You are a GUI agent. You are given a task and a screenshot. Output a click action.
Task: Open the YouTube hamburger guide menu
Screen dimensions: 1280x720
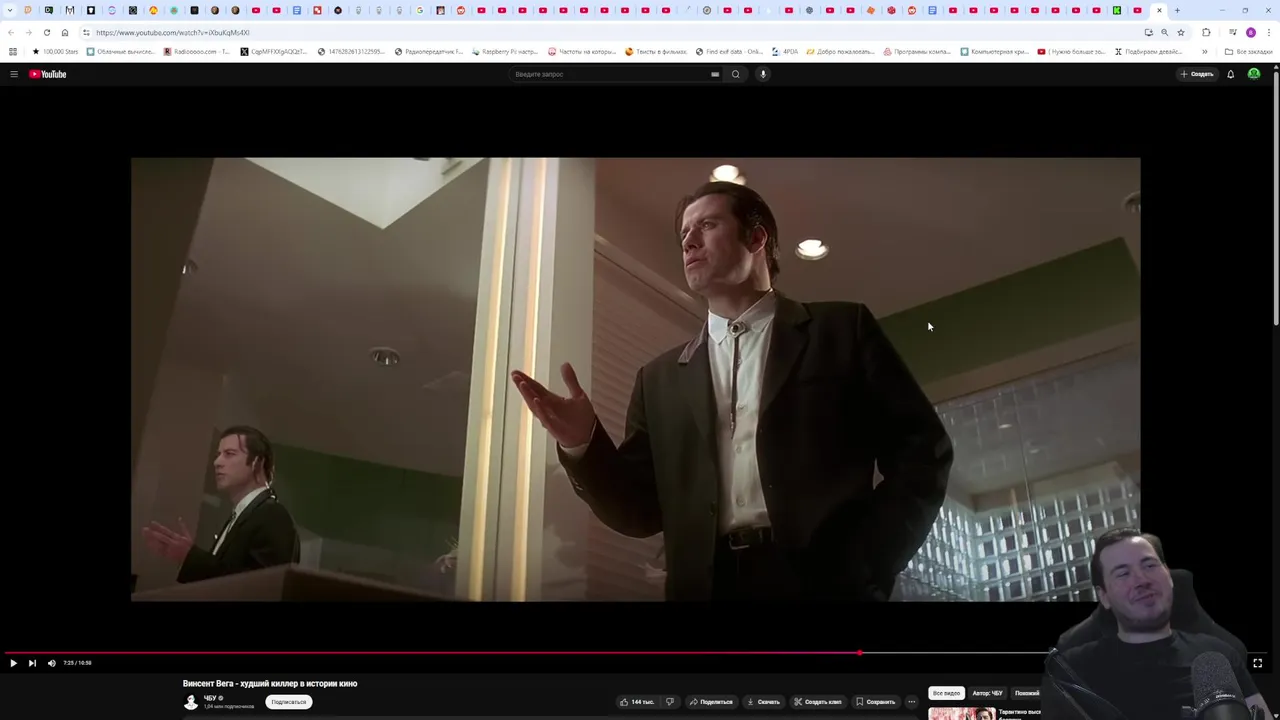(x=14, y=74)
